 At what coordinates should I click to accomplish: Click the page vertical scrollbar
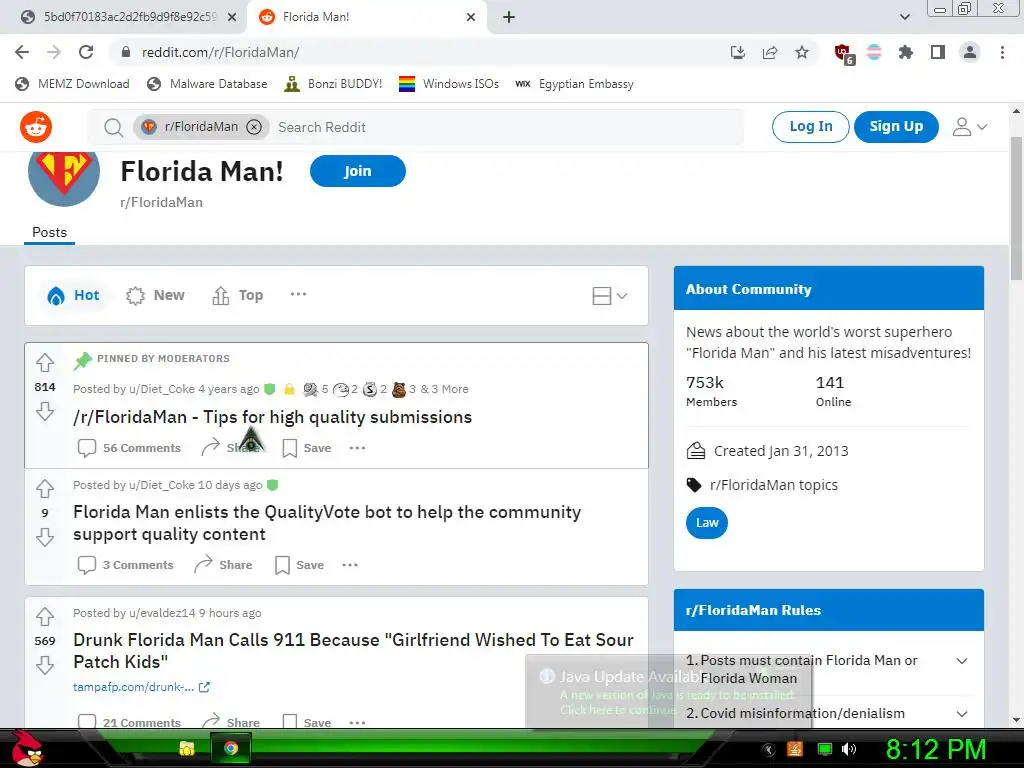(1016, 209)
